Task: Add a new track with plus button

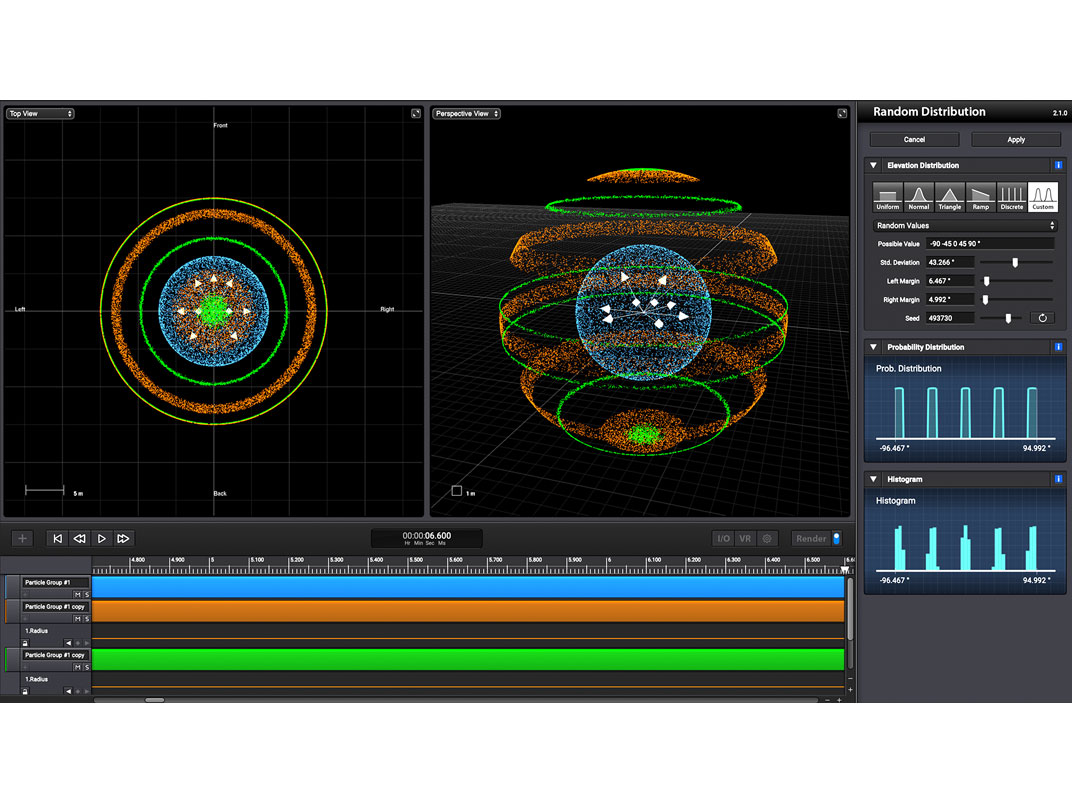Action: (22, 539)
